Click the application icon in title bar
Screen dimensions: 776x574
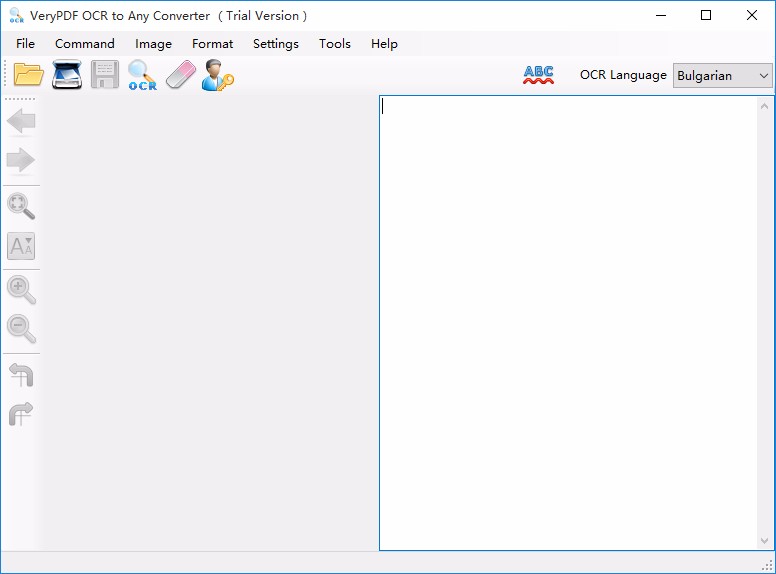click(16, 15)
